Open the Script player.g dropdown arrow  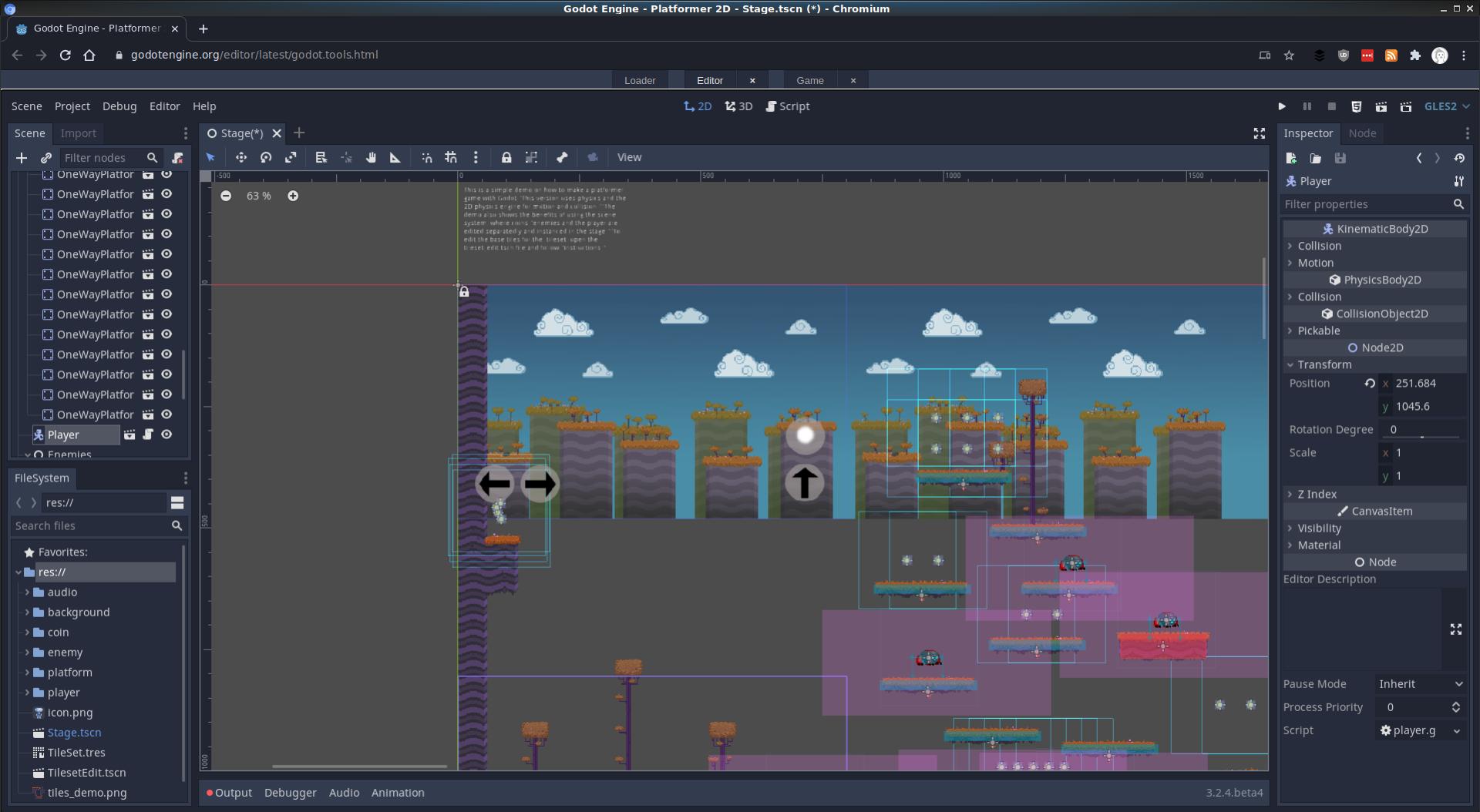1457,730
